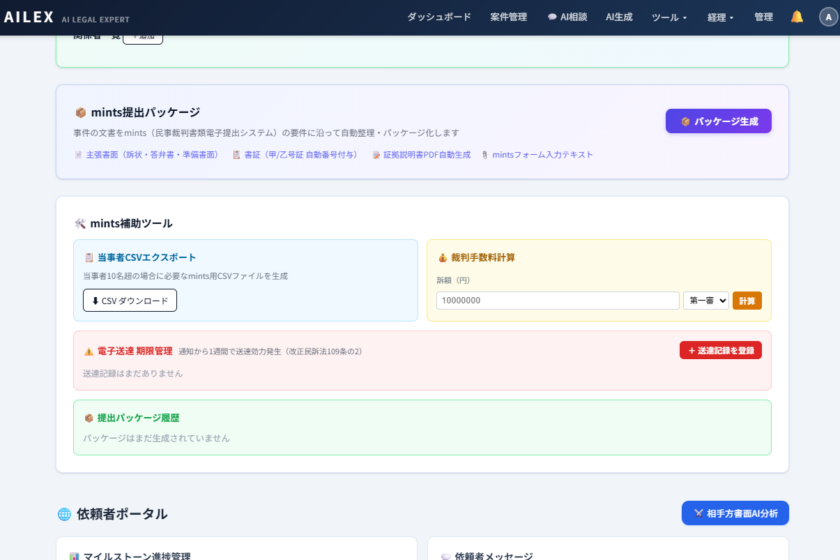
Task: Click the globe icon beside 依頼者ポータル
Action: pyautogui.click(x=64, y=514)
